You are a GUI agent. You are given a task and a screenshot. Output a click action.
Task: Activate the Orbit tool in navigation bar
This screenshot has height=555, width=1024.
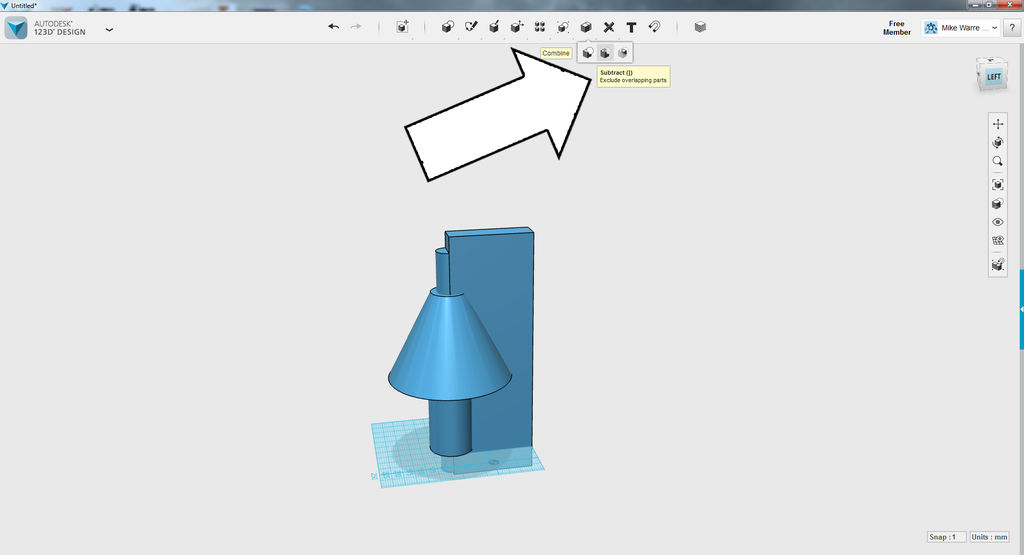[997, 142]
